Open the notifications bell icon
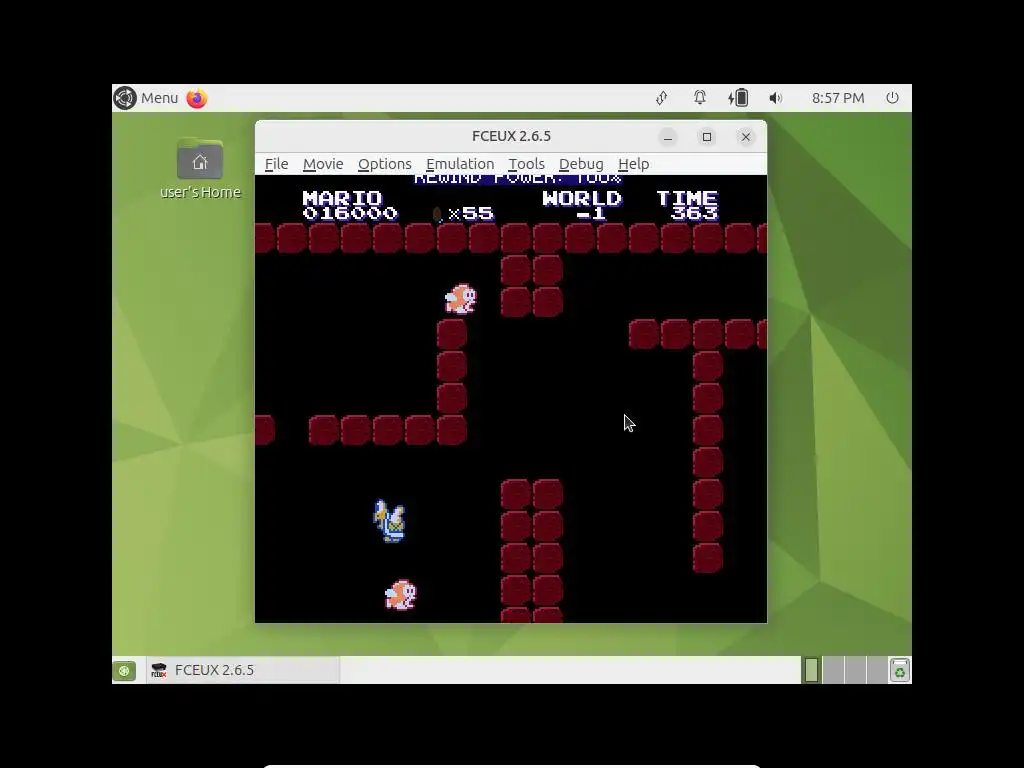The height and width of the screenshot is (768, 1024). pos(699,98)
